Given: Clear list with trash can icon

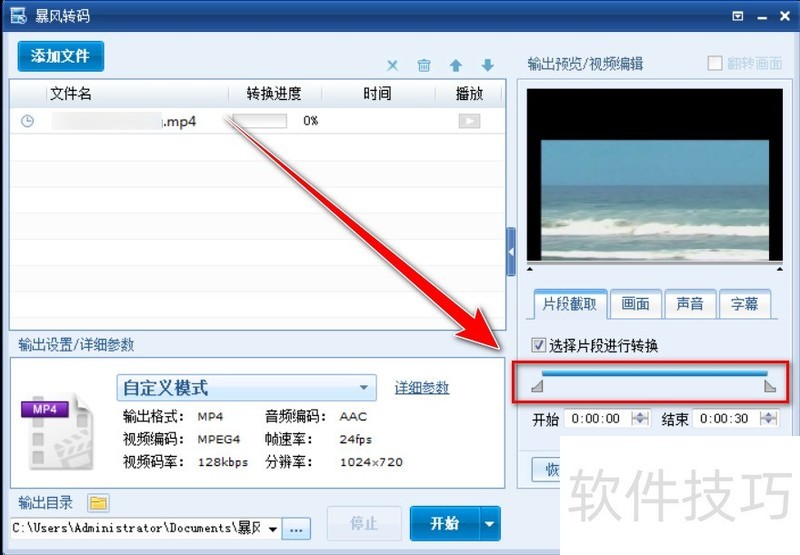Looking at the screenshot, I should pyautogui.click(x=424, y=65).
